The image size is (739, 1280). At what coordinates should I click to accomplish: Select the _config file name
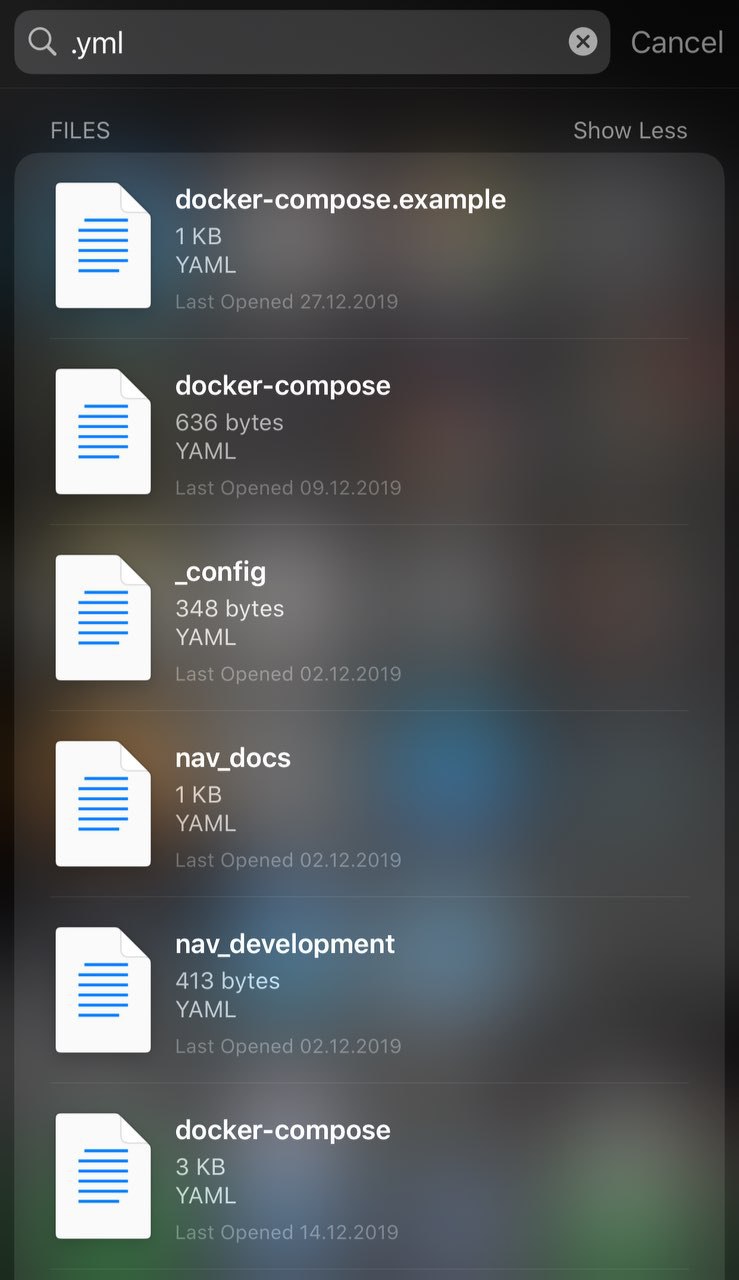(x=221, y=572)
